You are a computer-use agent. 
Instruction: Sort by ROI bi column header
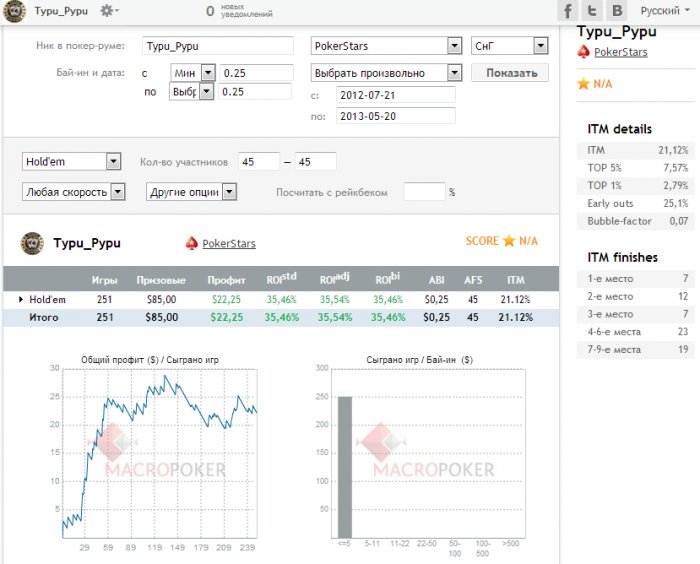click(x=388, y=279)
